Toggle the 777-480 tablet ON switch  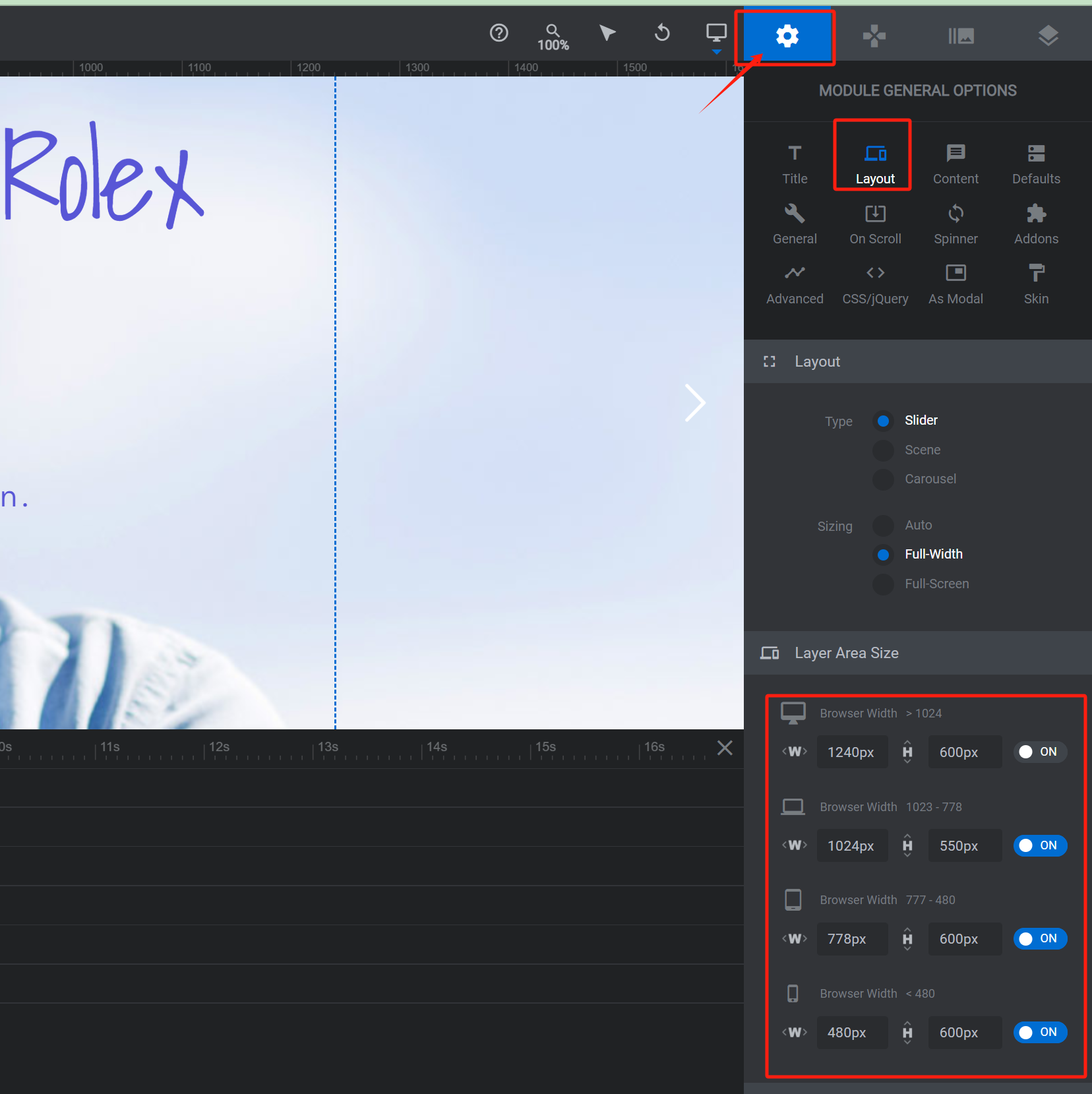point(1040,938)
